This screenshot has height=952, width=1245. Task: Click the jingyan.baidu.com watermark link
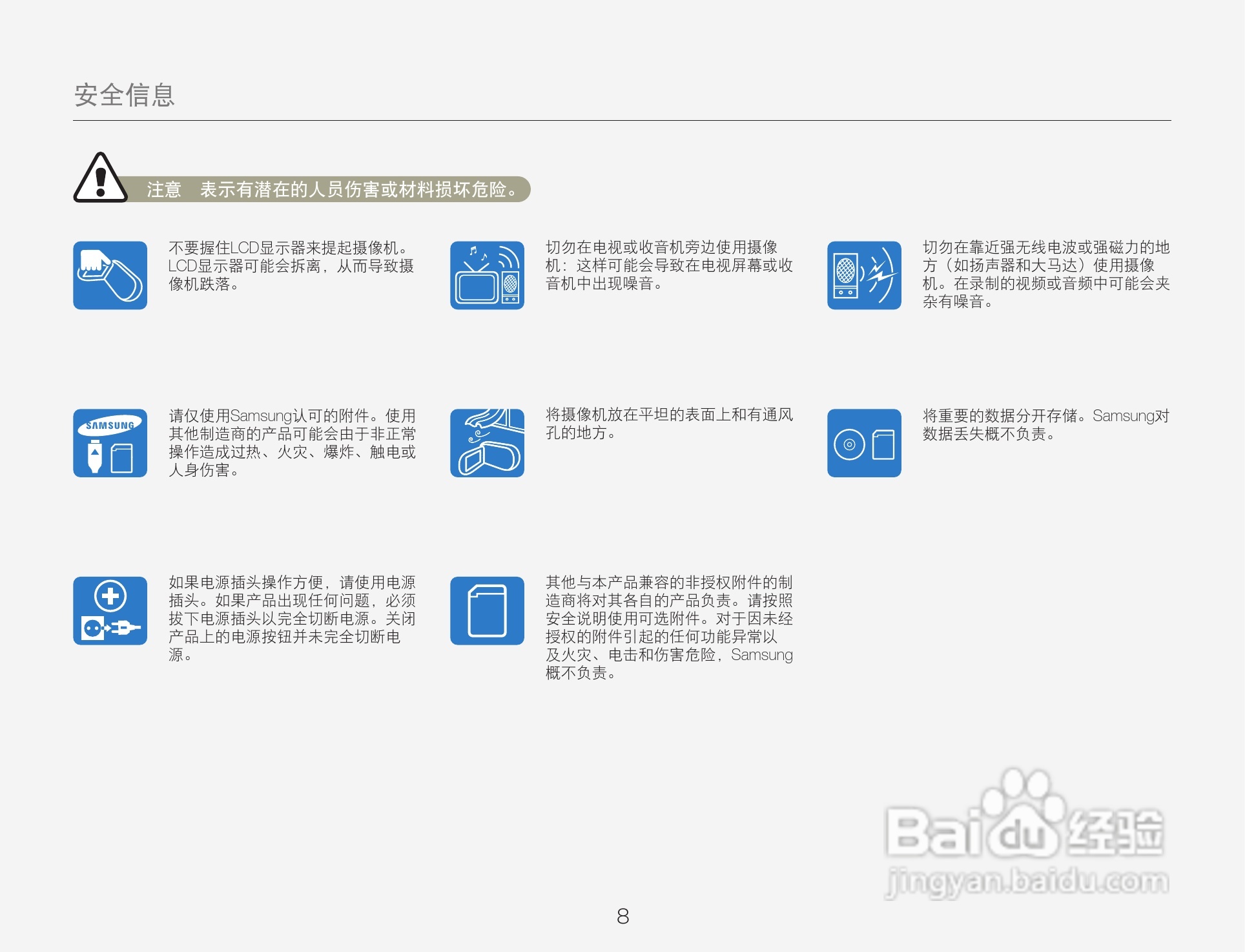[x=1027, y=882]
